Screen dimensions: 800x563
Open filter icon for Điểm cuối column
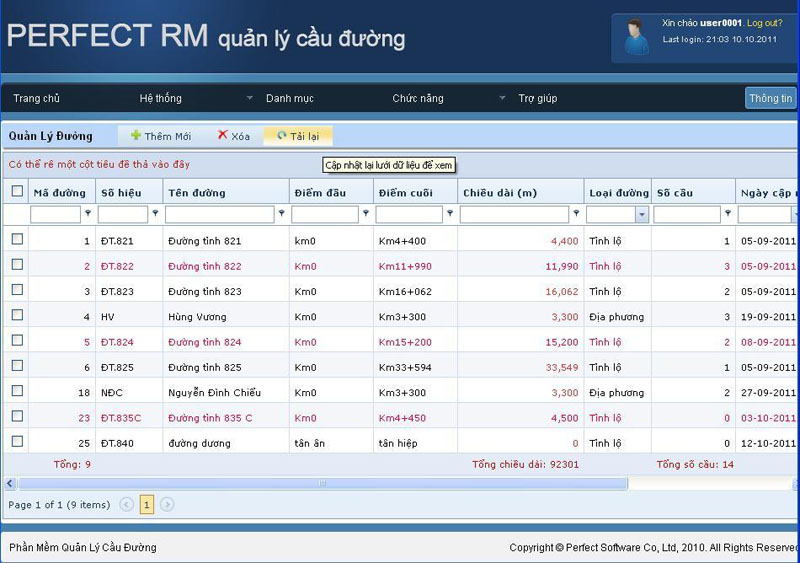450,213
